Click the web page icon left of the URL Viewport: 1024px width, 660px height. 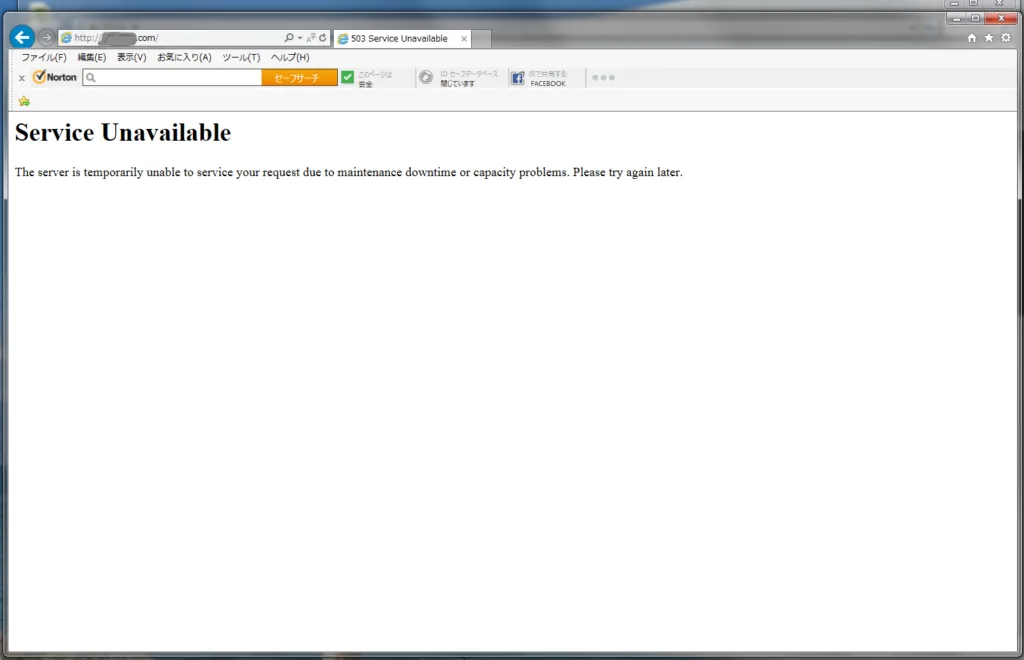66,38
